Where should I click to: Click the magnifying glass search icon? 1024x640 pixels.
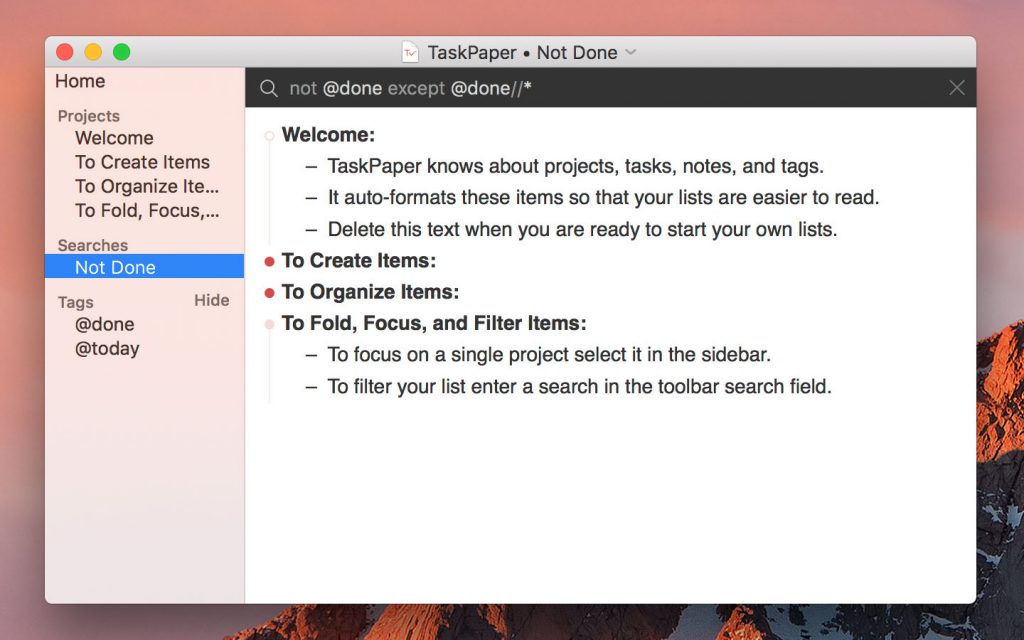click(268, 88)
